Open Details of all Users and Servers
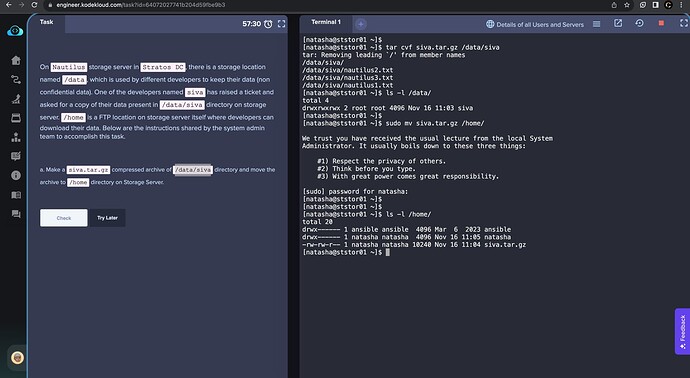This screenshot has height=378, width=690. 540,25
